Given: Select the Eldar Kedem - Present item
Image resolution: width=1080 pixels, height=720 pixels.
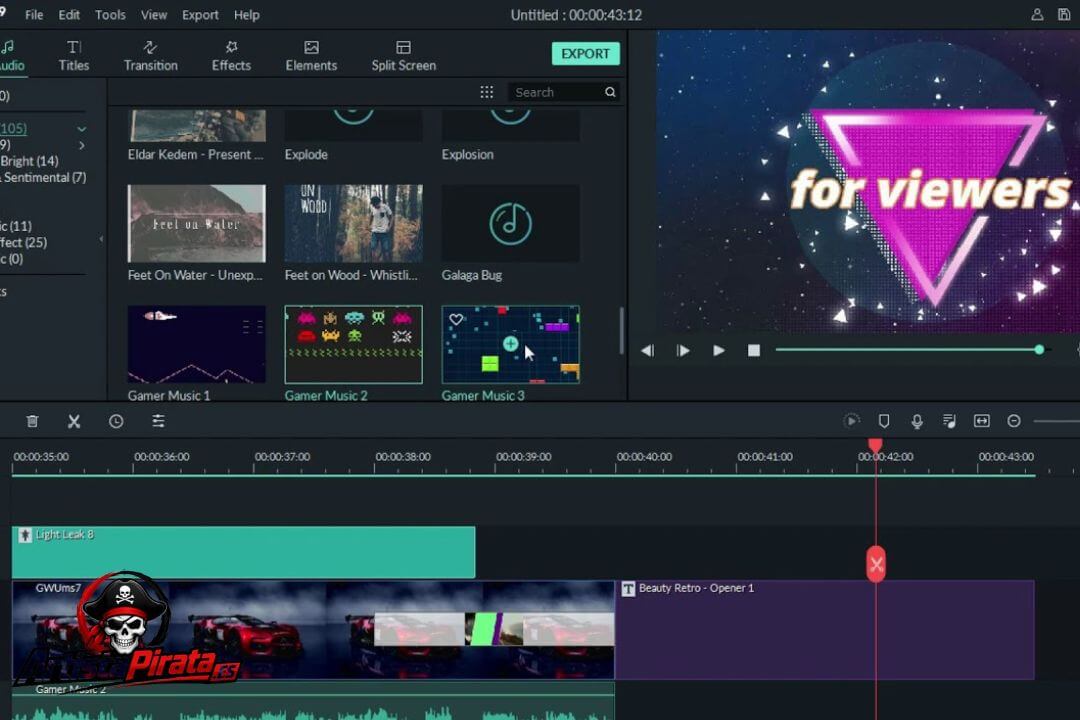Looking at the screenshot, I should tap(196, 125).
